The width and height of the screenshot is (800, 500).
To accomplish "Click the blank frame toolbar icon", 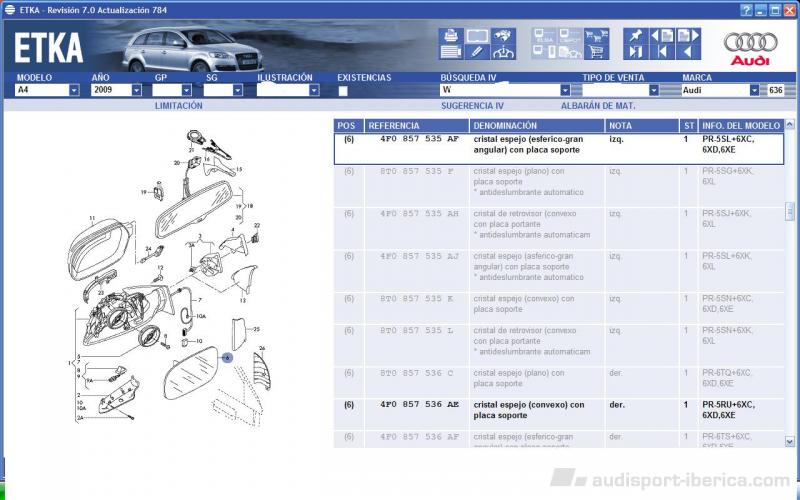I will [477, 36].
